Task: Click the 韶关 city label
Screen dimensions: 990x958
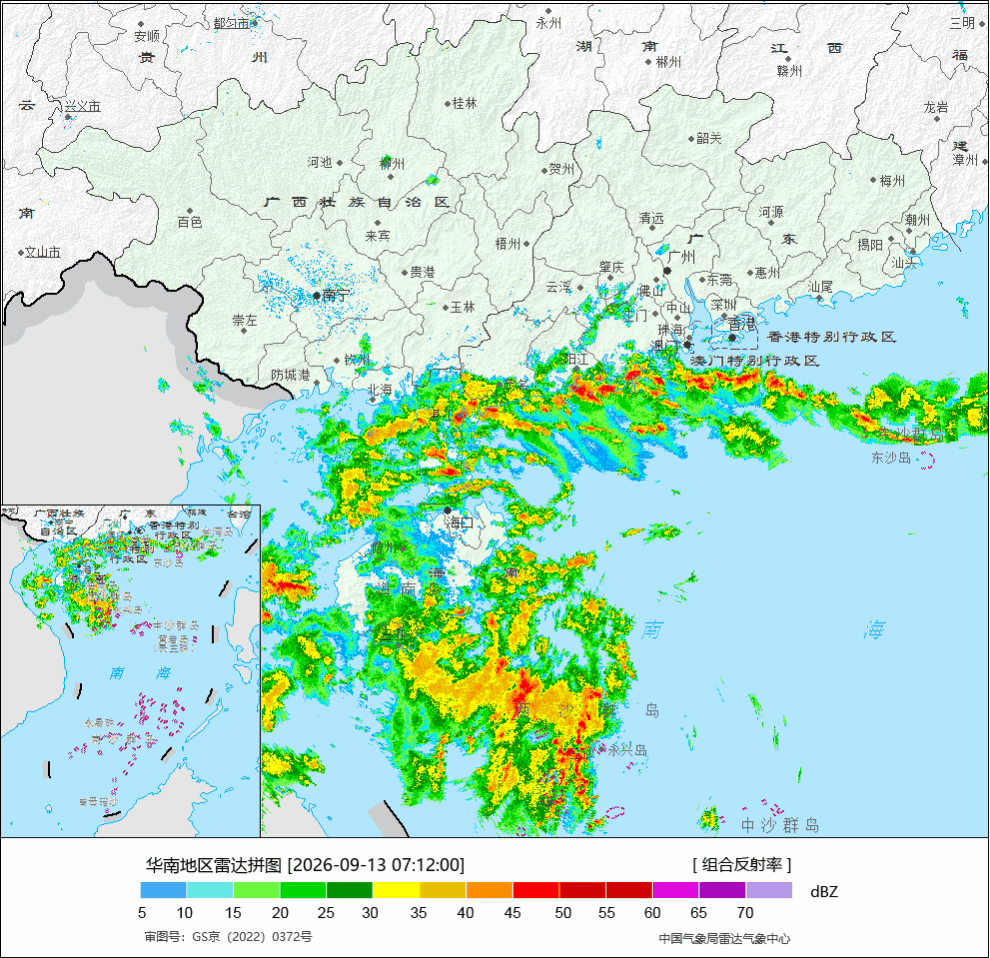Action: (709, 138)
